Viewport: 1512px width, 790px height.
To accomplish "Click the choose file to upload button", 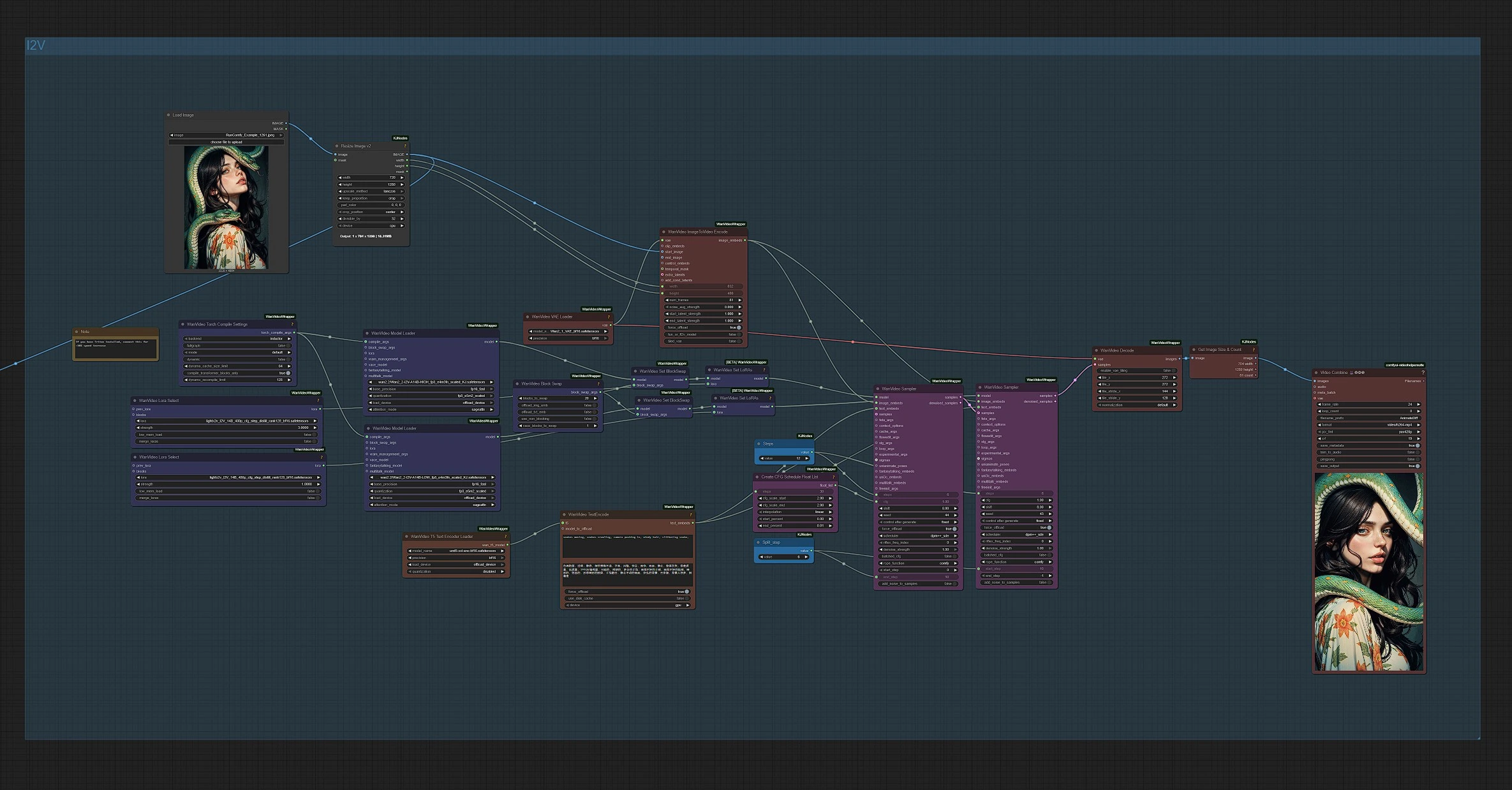I will tap(226, 142).
